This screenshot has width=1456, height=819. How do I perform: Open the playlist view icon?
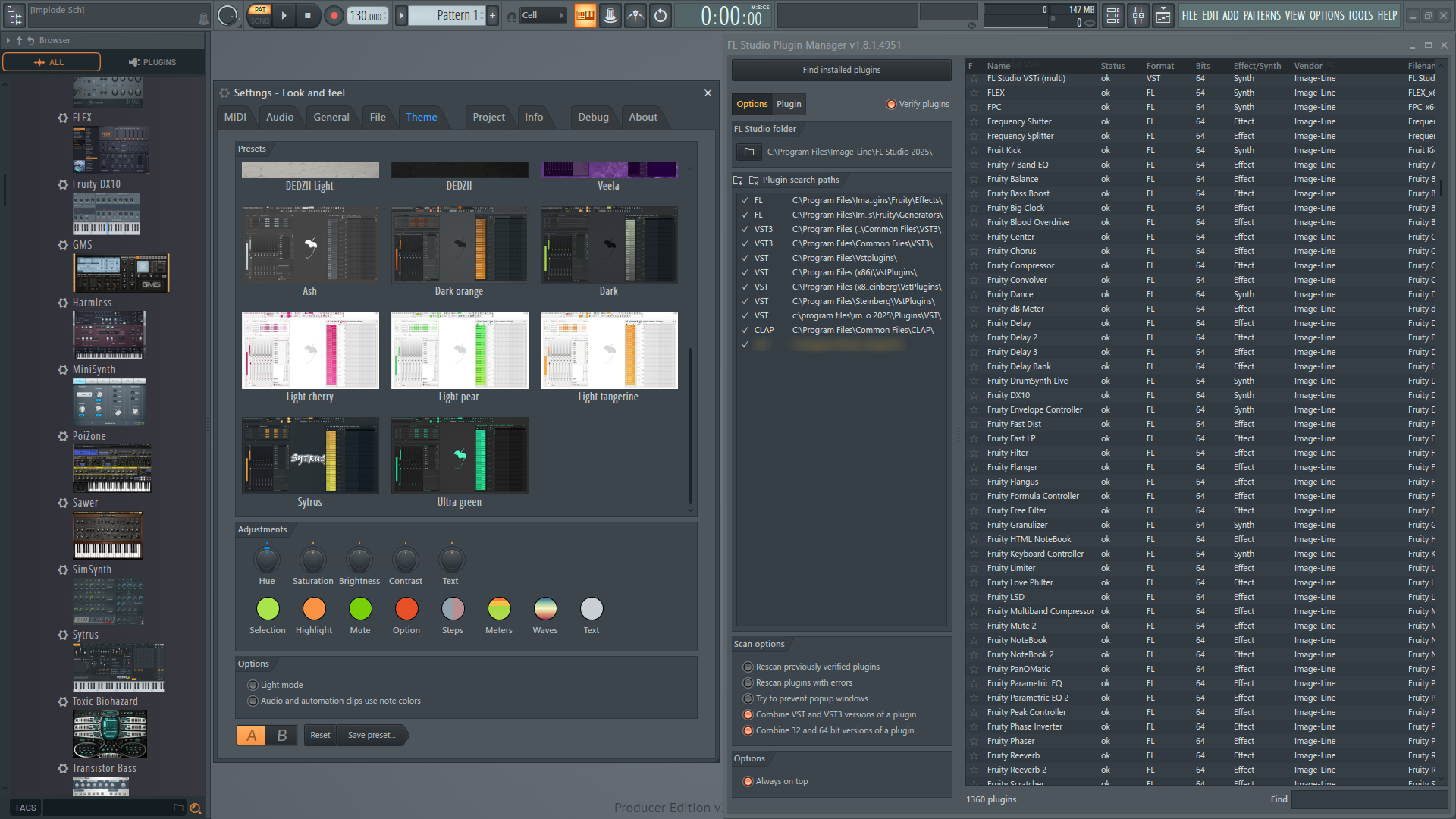[x=1163, y=15]
